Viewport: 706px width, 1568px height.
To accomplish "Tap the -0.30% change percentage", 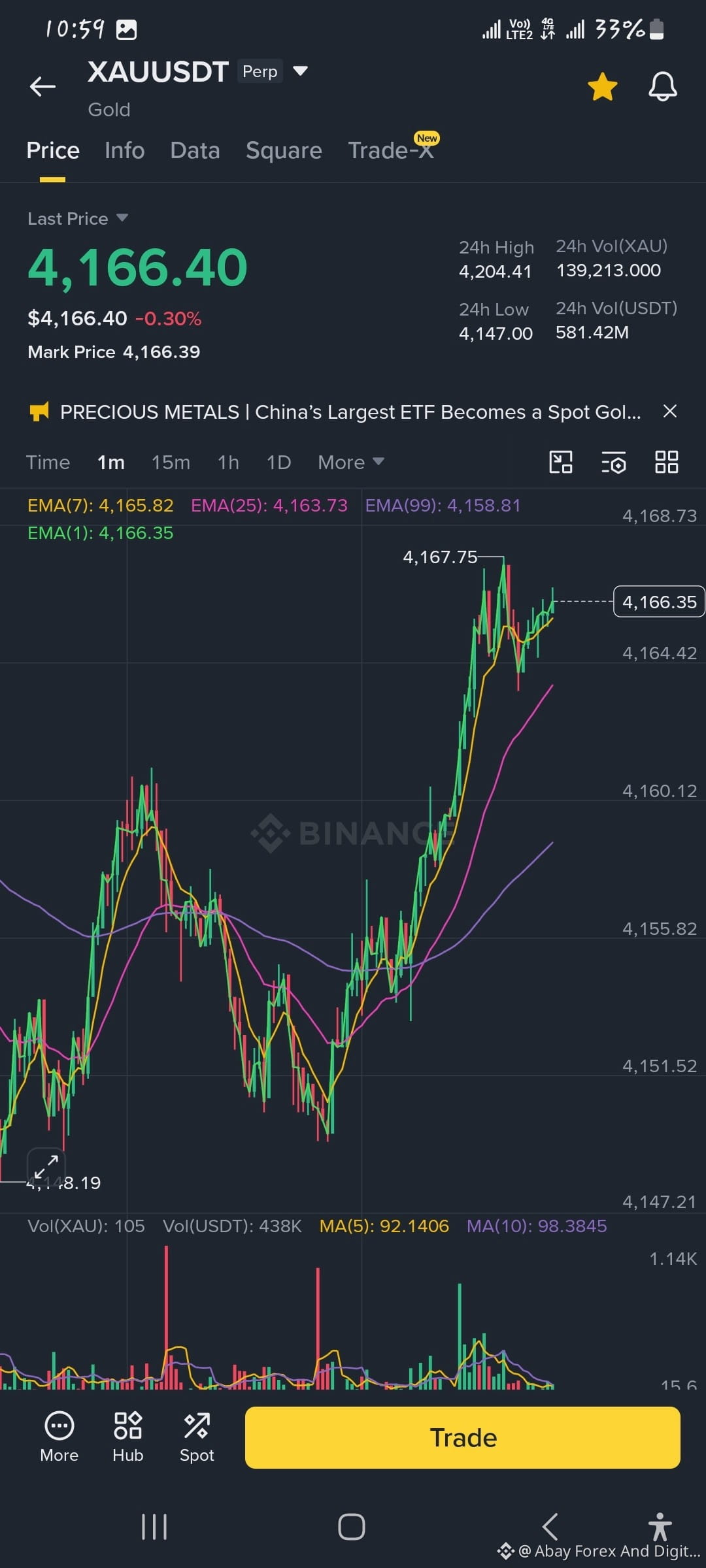I will point(168,319).
